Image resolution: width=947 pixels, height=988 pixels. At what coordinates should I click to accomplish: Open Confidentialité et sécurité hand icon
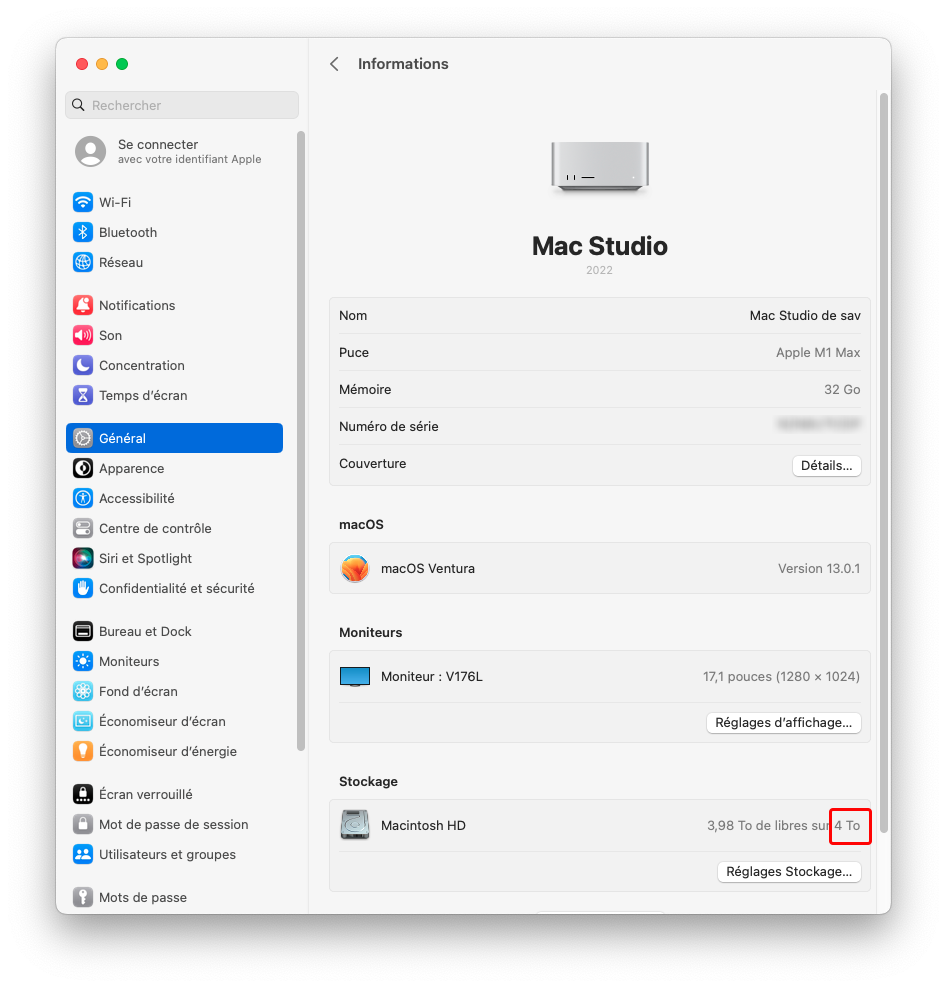coord(83,589)
